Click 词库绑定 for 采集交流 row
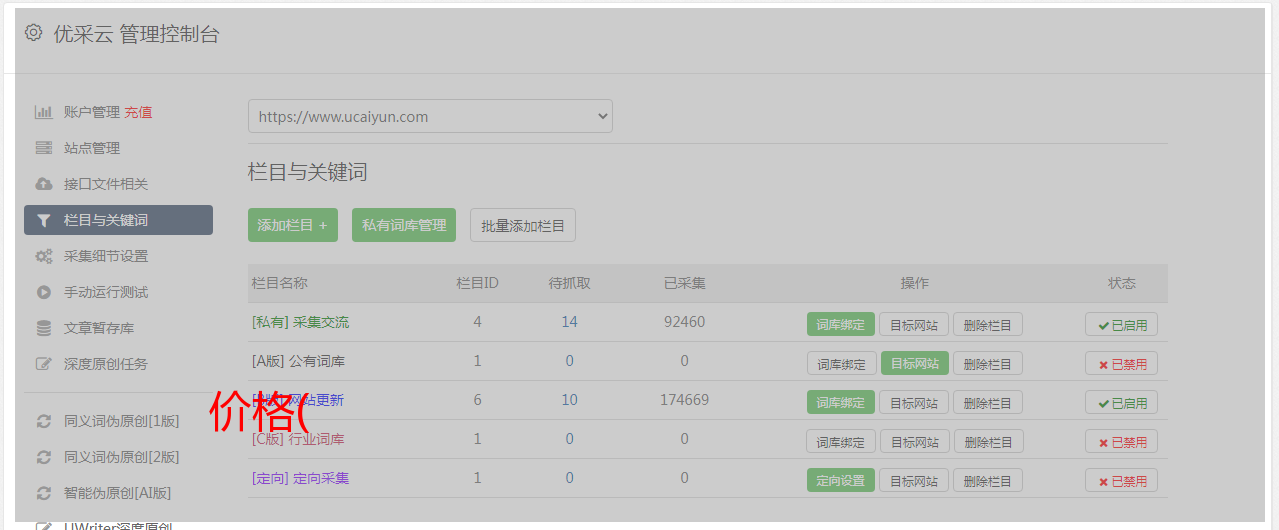The image size is (1279, 530). click(841, 324)
